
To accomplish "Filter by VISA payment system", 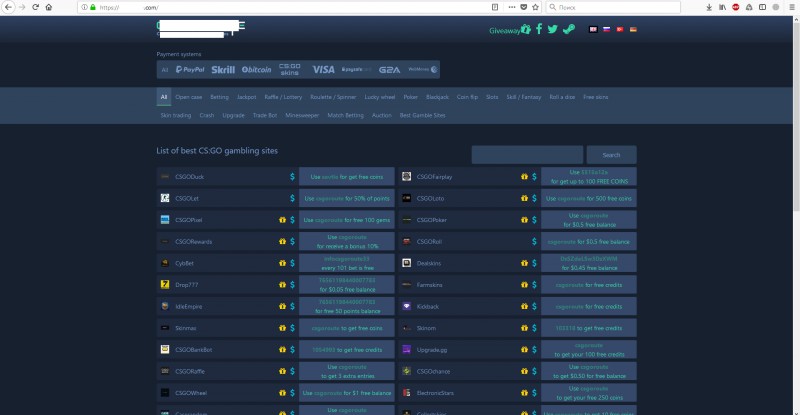I will (x=323, y=69).
